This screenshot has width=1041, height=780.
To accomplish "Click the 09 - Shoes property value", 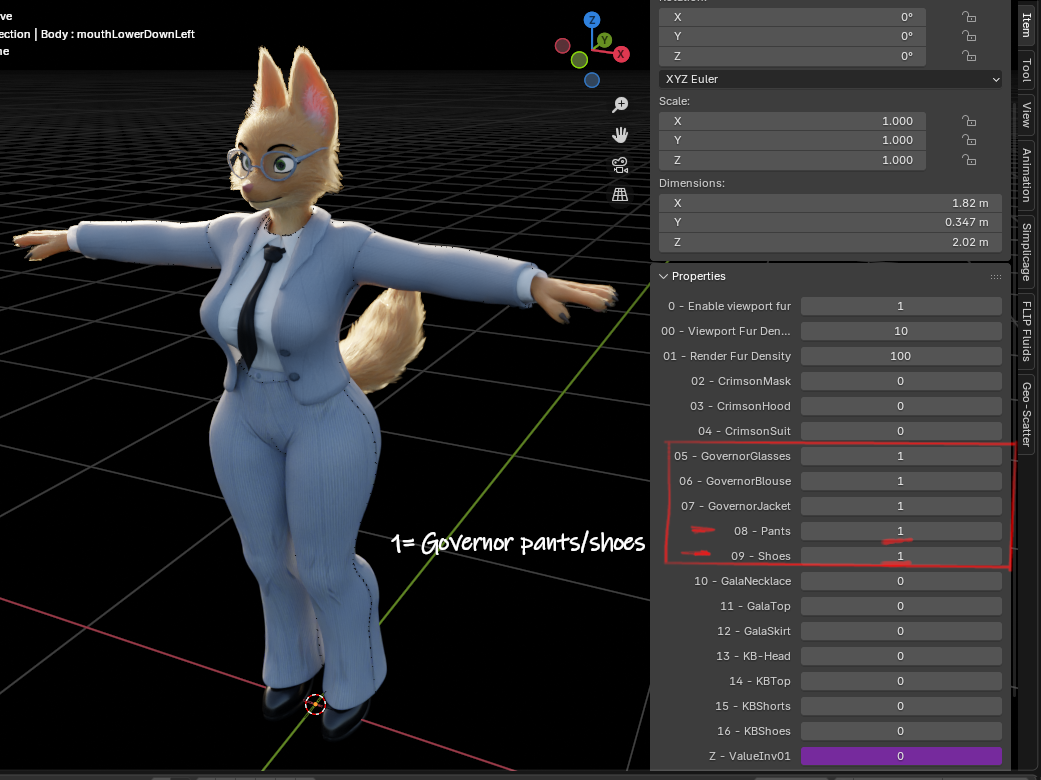I will click(901, 556).
